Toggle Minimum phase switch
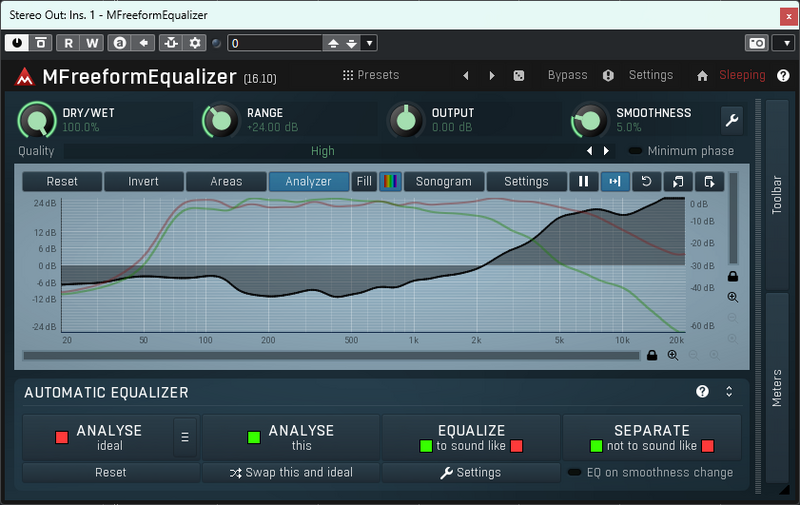 click(635, 151)
